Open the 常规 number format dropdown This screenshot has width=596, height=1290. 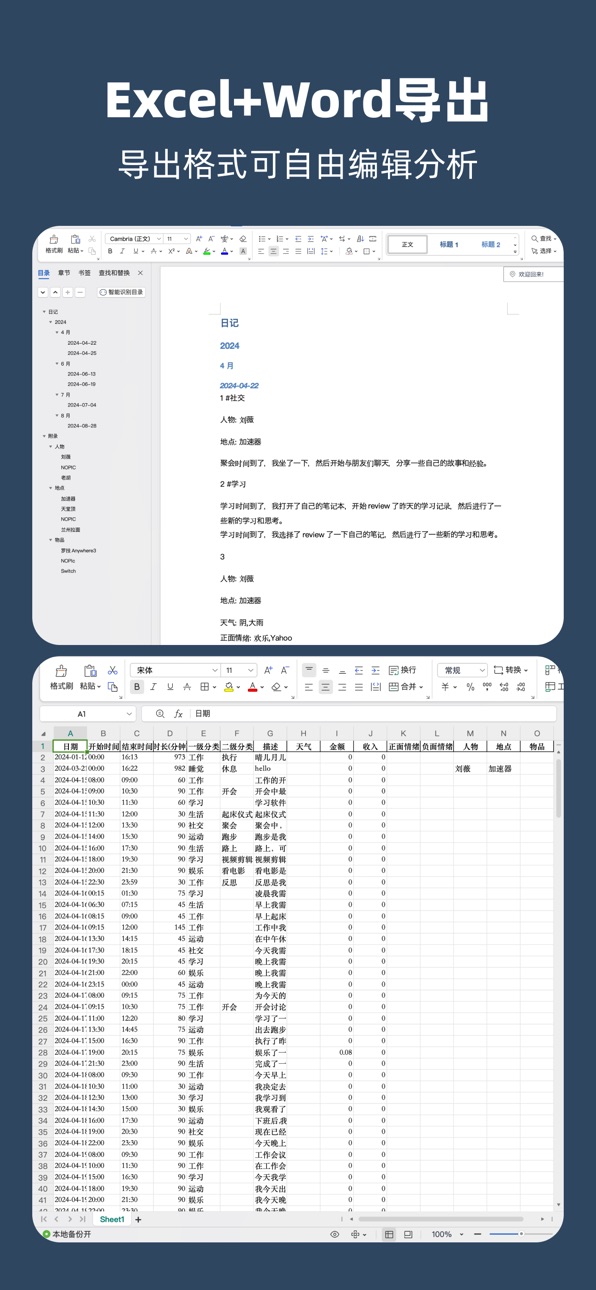click(x=482, y=670)
